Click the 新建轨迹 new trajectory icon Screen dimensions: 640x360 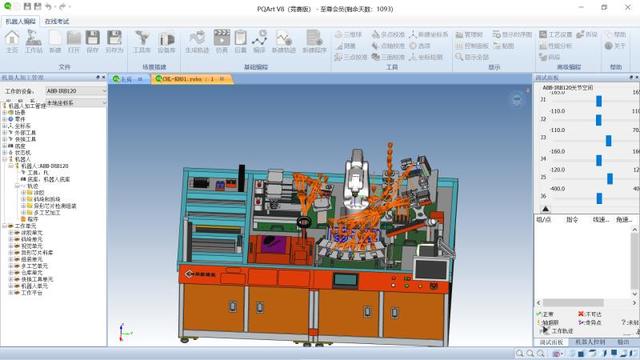click(x=284, y=42)
